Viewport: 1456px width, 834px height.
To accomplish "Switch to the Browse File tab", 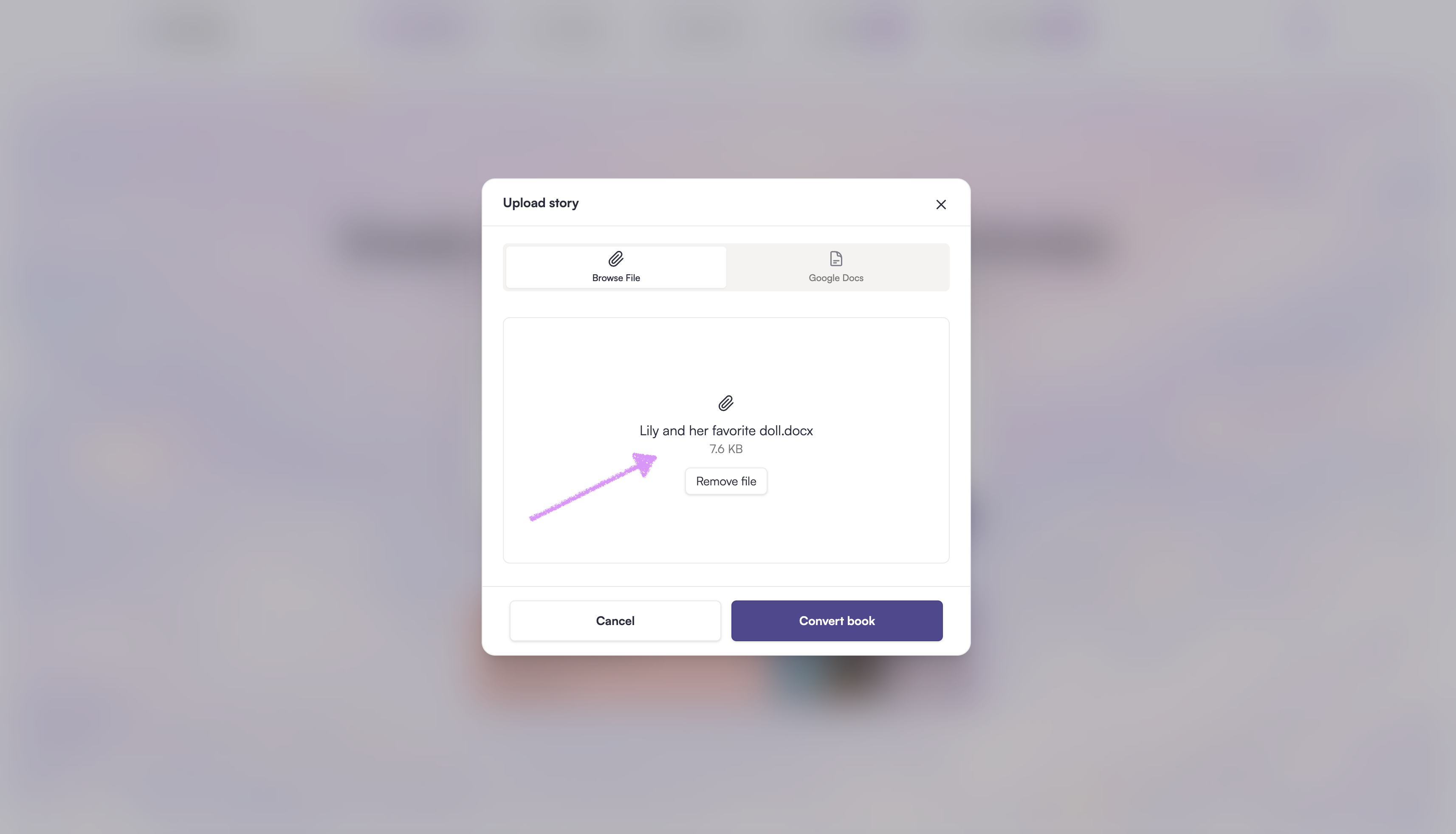I will coord(616,267).
